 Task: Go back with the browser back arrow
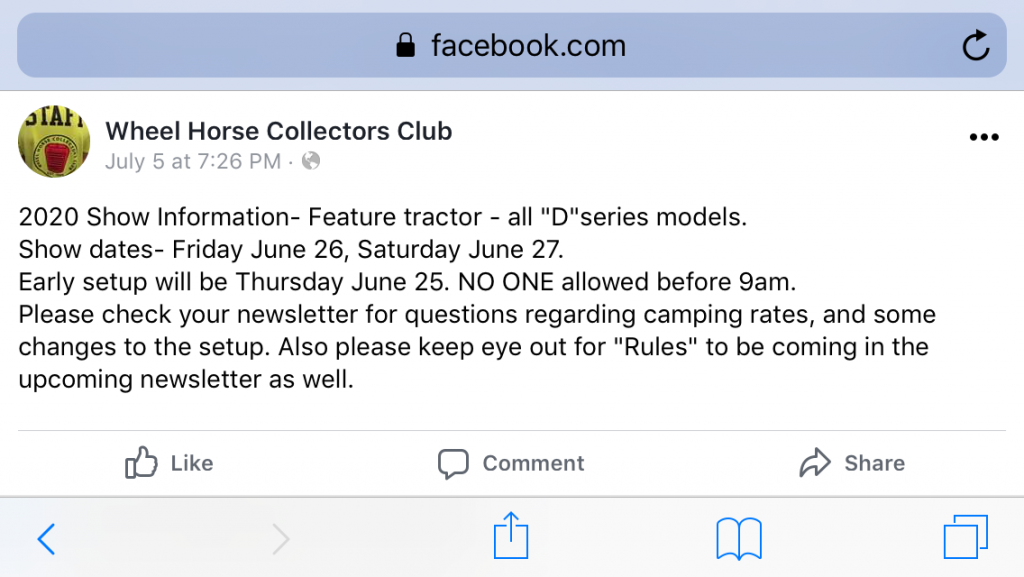coord(46,539)
